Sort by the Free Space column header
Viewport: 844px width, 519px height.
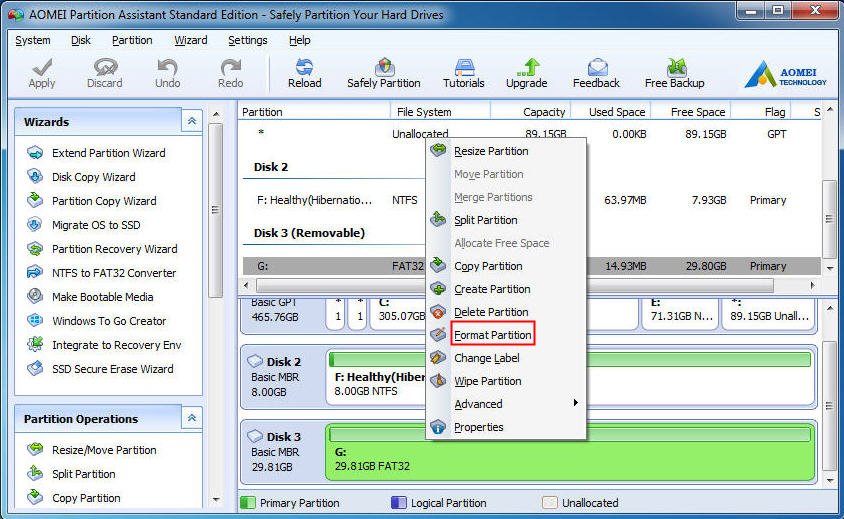click(x=690, y=112)
